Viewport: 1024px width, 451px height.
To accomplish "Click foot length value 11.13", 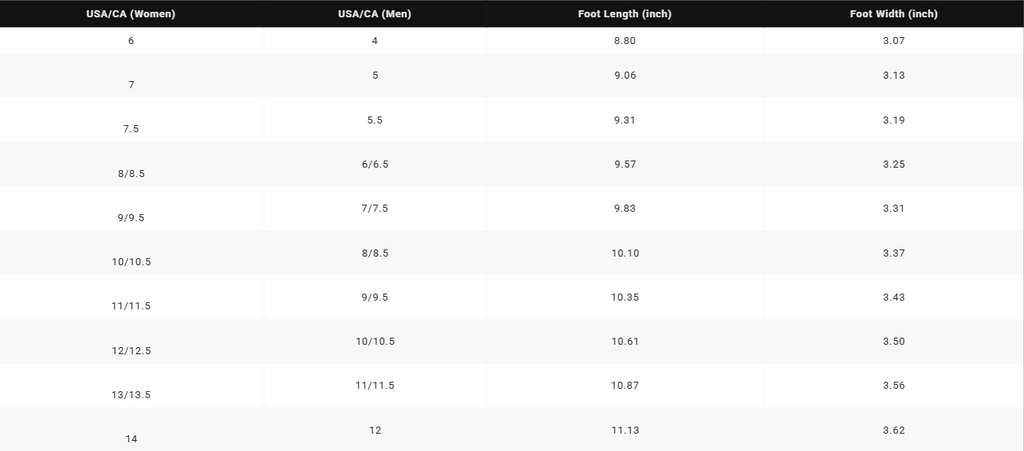I will tap(625, 429).
